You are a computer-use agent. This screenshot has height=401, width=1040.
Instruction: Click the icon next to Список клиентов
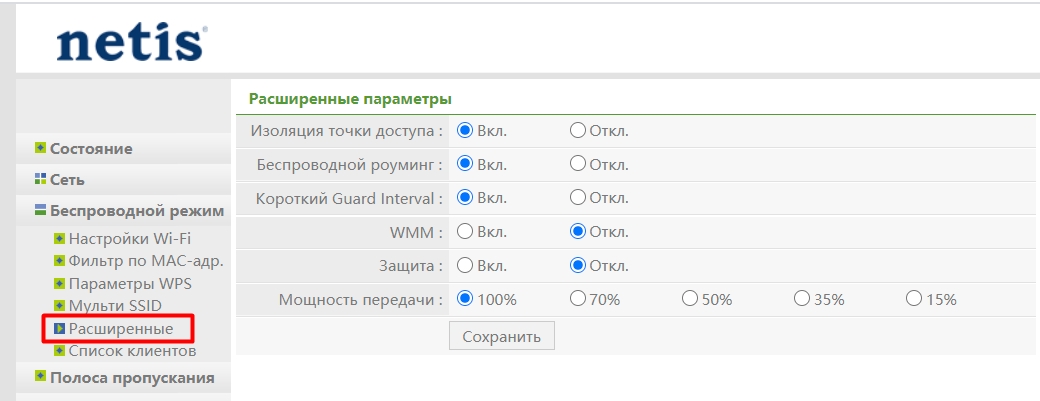59,350
